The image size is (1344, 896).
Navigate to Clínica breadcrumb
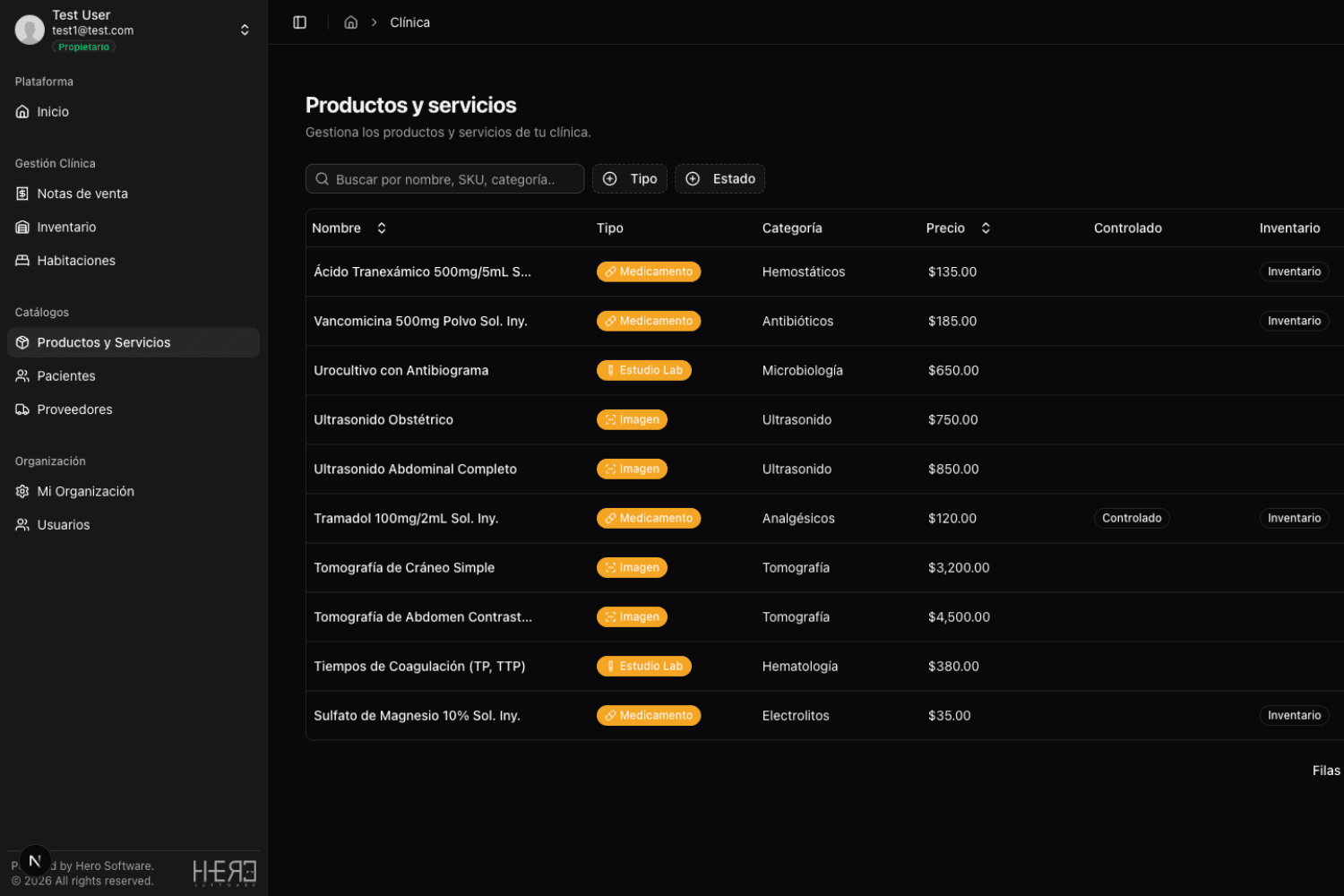409,22
